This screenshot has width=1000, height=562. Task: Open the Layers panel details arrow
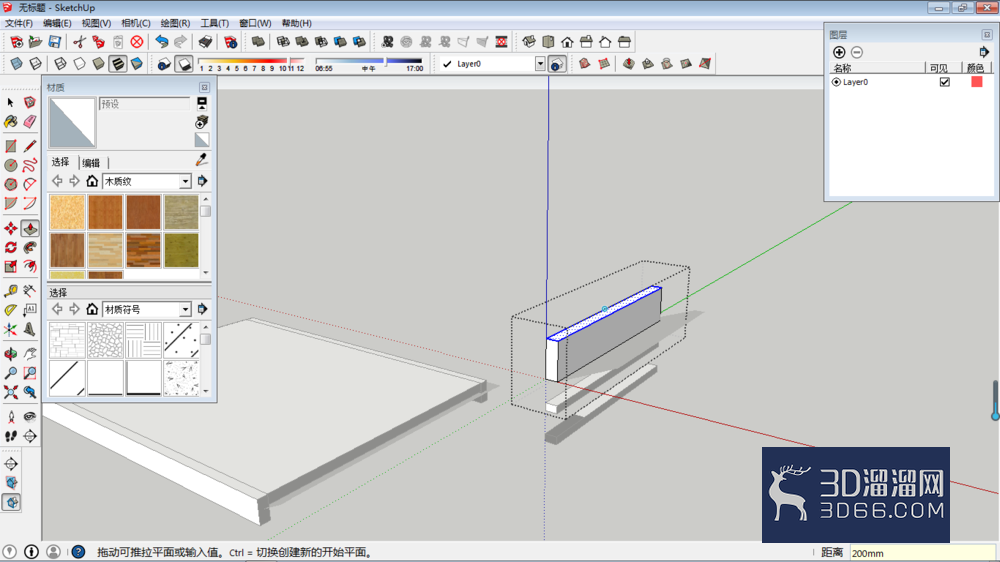[984, 52]
